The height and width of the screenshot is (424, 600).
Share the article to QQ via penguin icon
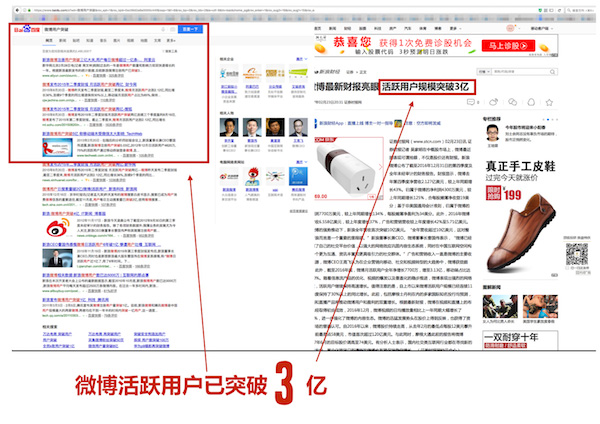pyautogui.click(x=531, y=102)
